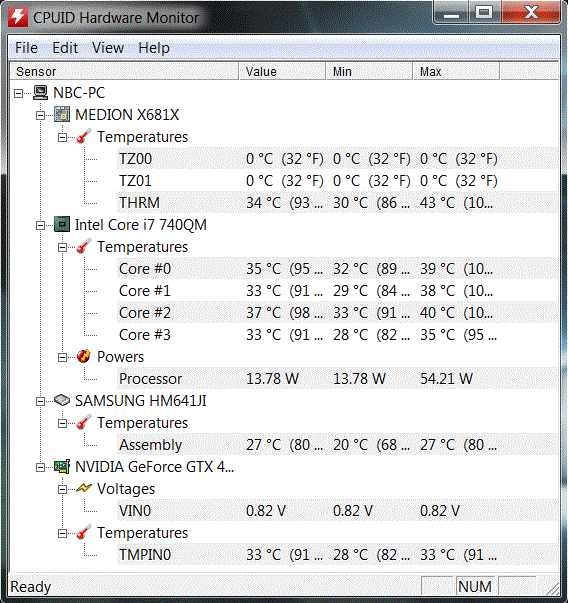Viewport: 568px width, 603px height.
Task: Select the Core #2 temperature row
Action: 338,313
